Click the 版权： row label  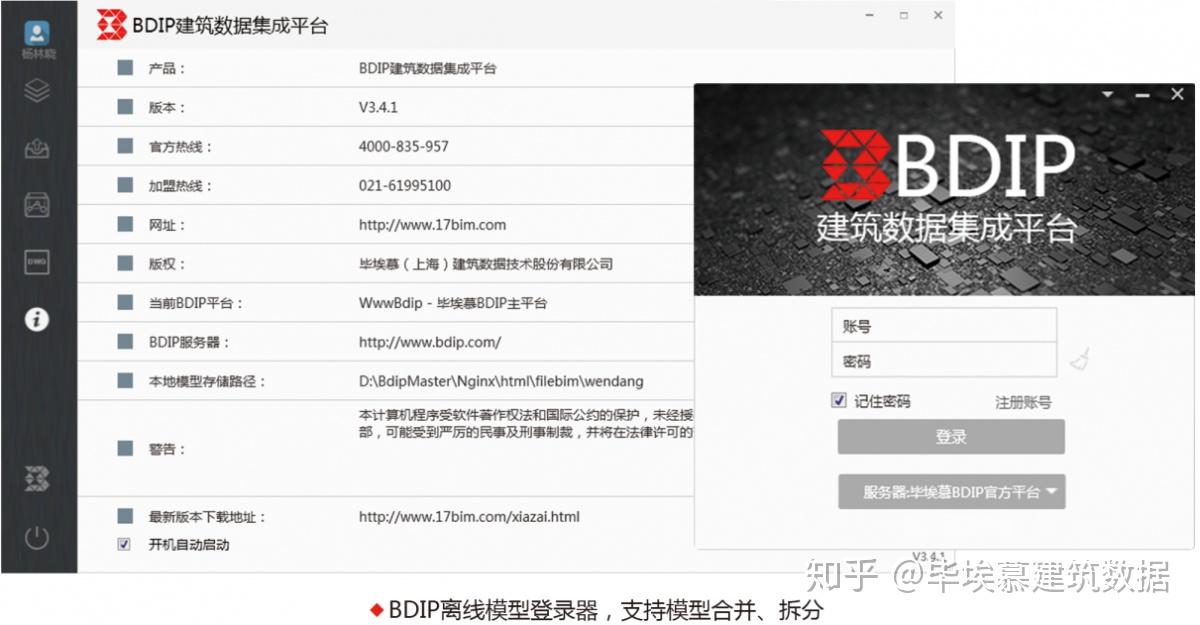(167, 264)
